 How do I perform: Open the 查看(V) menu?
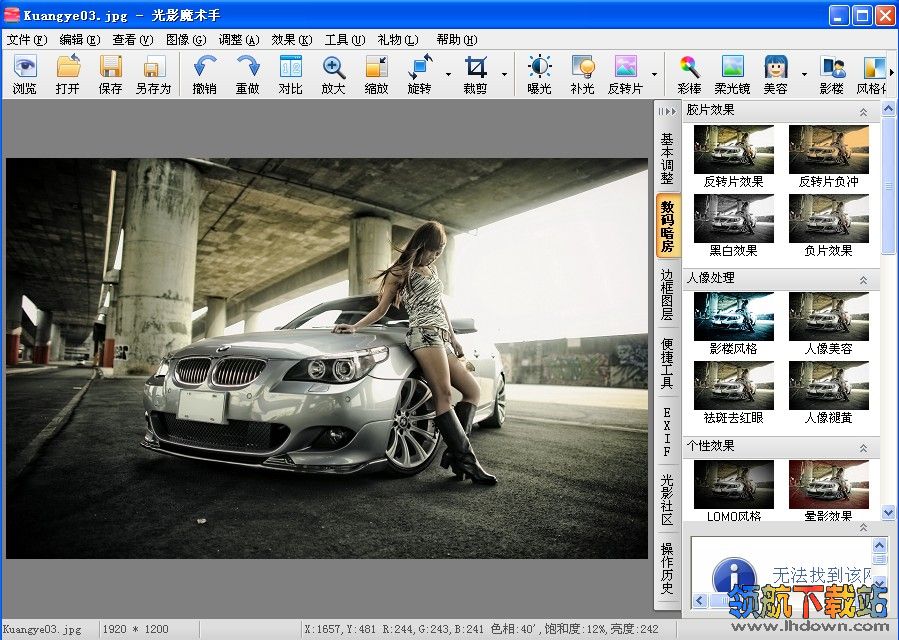pyautogui.click(x=133, y=40)
